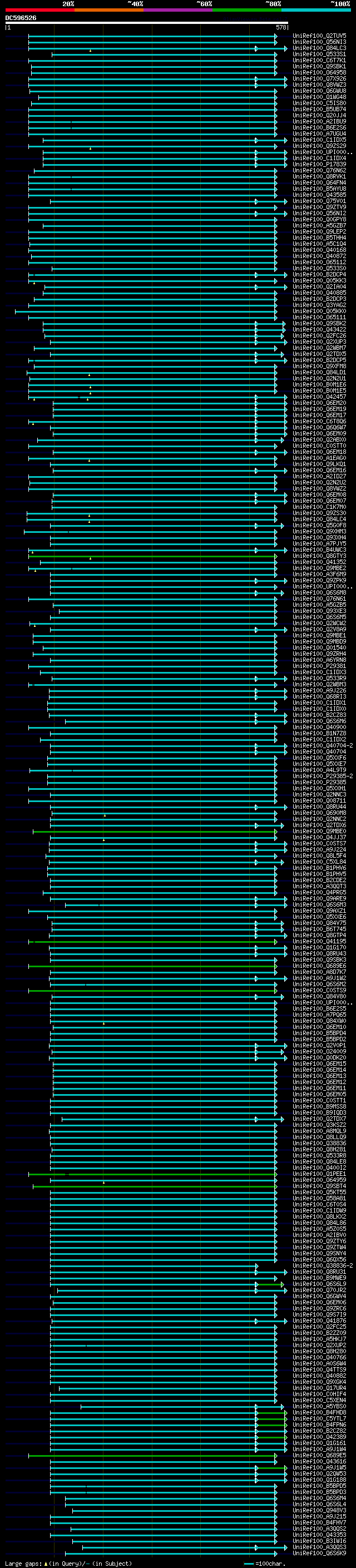Click the green alignment bar for Q41195
This screenshot has height=1568, width=356.
point(153,941)
